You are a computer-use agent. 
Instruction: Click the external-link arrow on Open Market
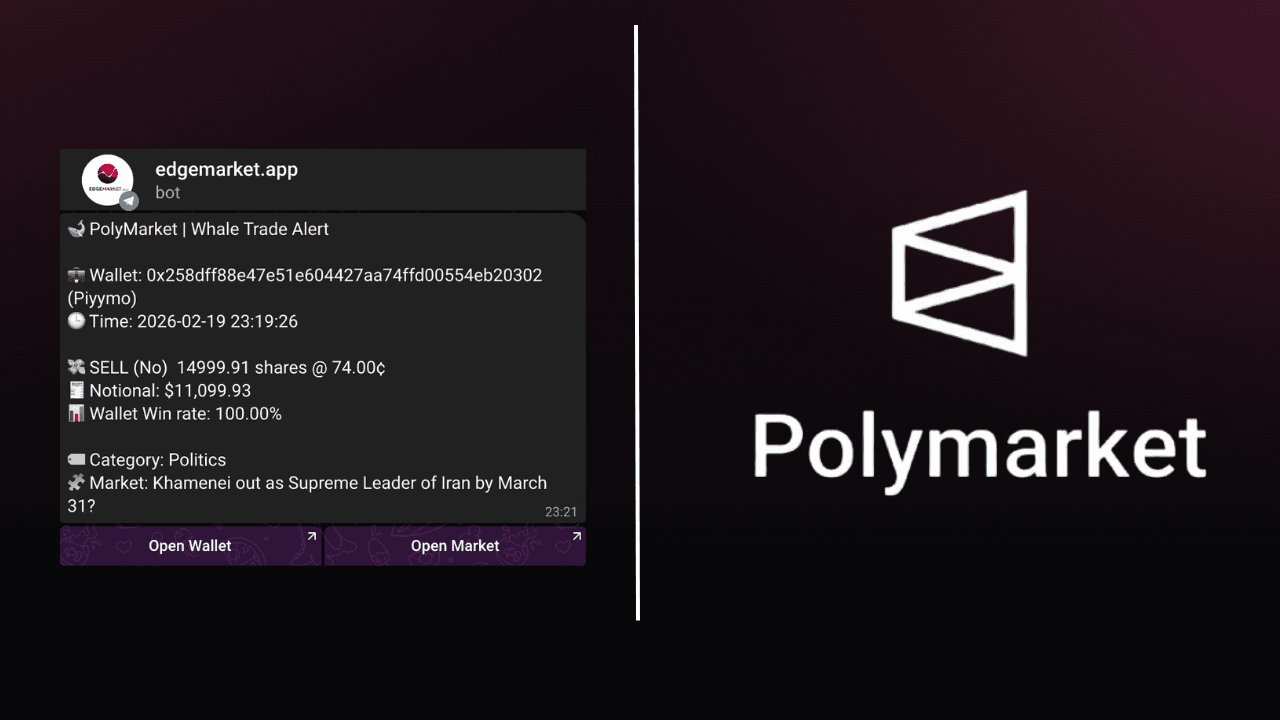pyautogui.click(x=577, y=536)
